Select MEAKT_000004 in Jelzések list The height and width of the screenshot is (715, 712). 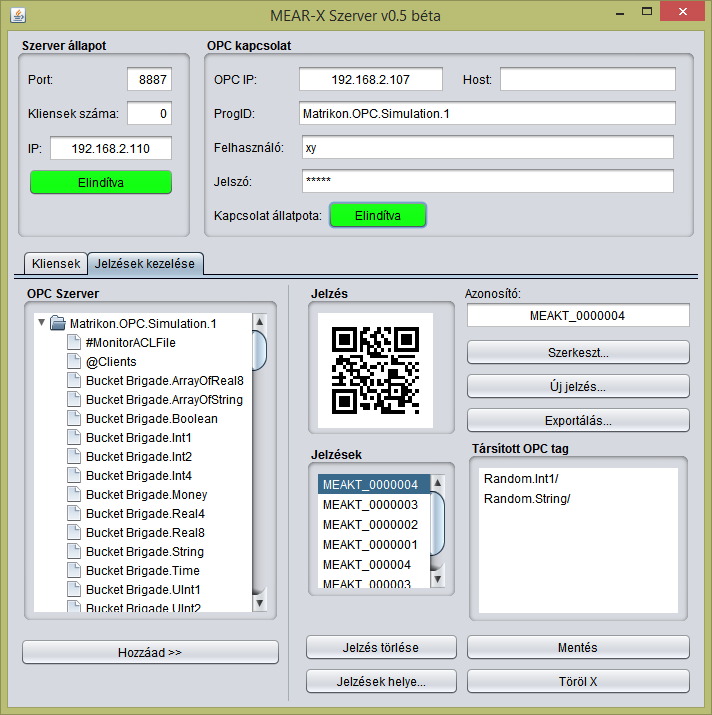point(374,565)
